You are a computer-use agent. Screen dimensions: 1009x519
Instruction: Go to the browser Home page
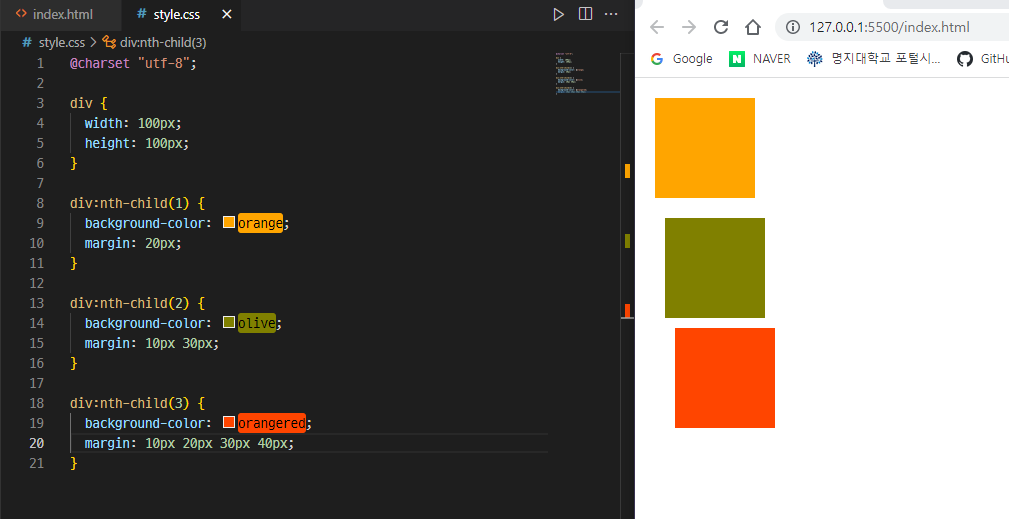pos(753,27)
